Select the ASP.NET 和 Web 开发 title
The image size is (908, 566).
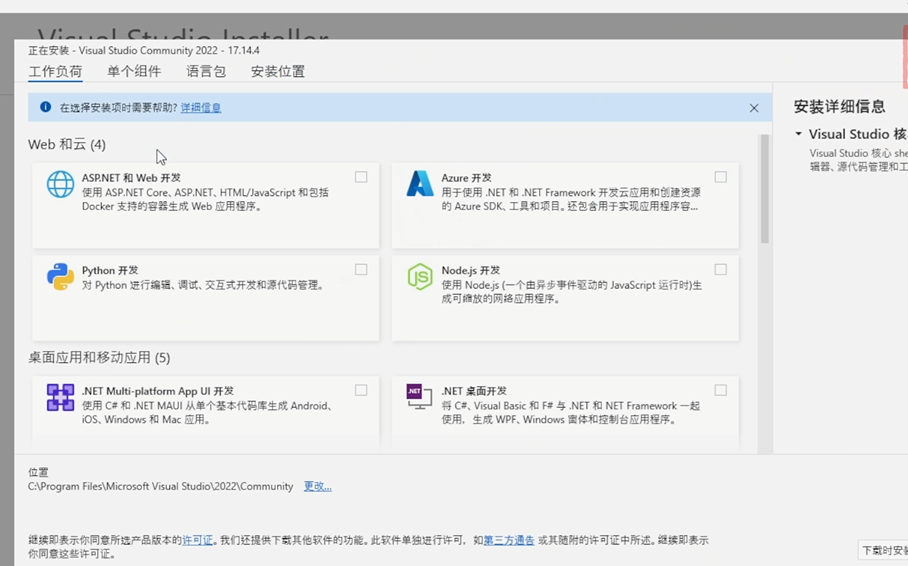pyautogui.click(x=131, y=177)
